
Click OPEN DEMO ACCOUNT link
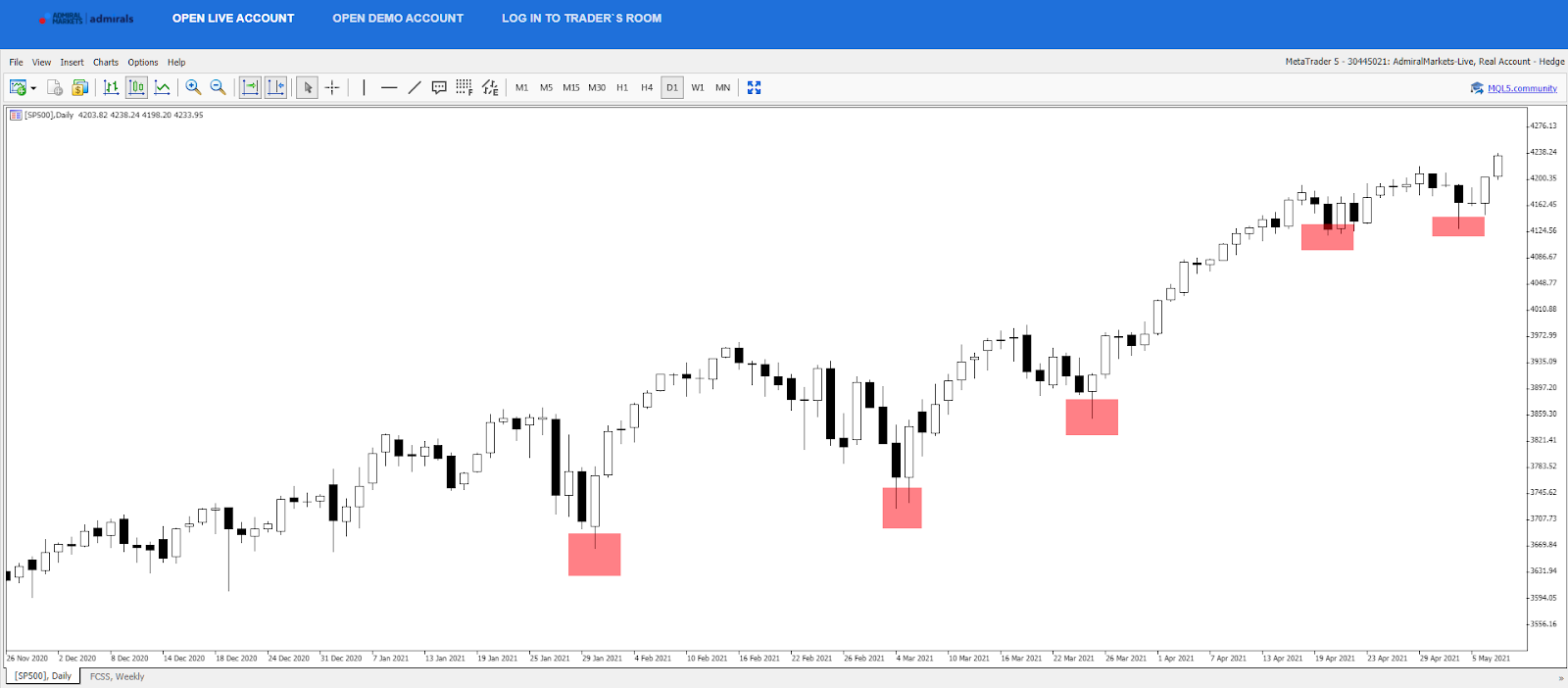(x=398, y=18)
